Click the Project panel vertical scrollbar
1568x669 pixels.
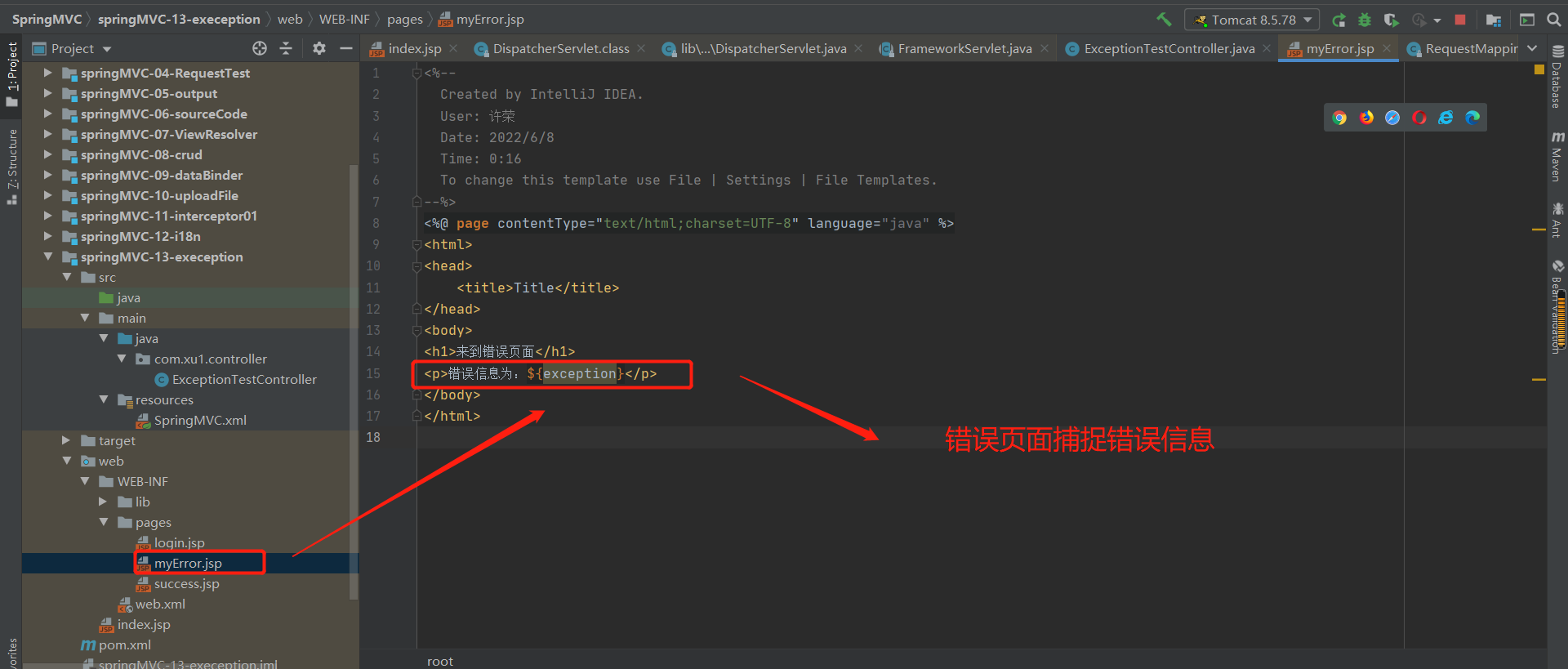(x=354, y=382)
